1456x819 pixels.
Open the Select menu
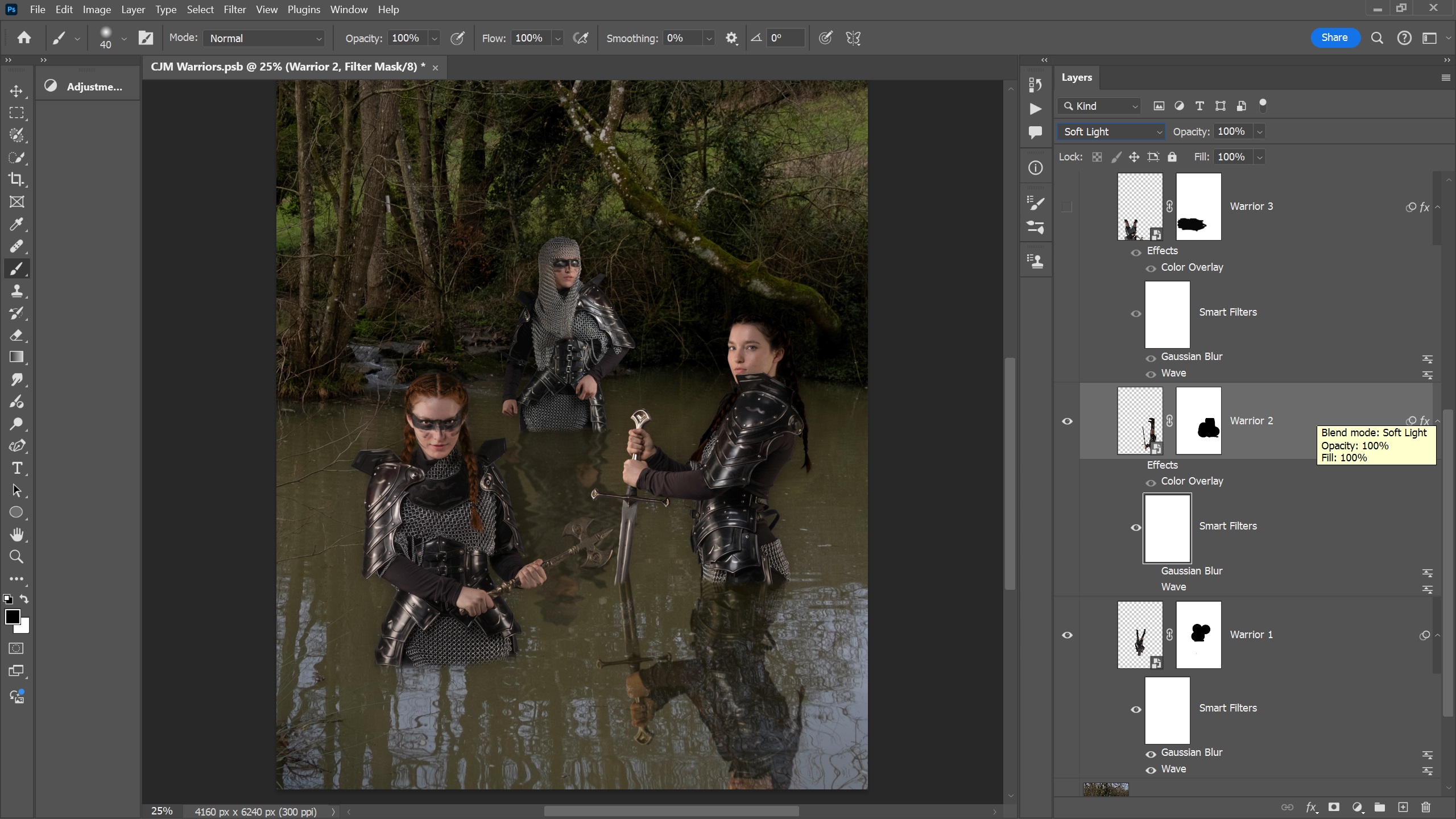click(200, 10)
